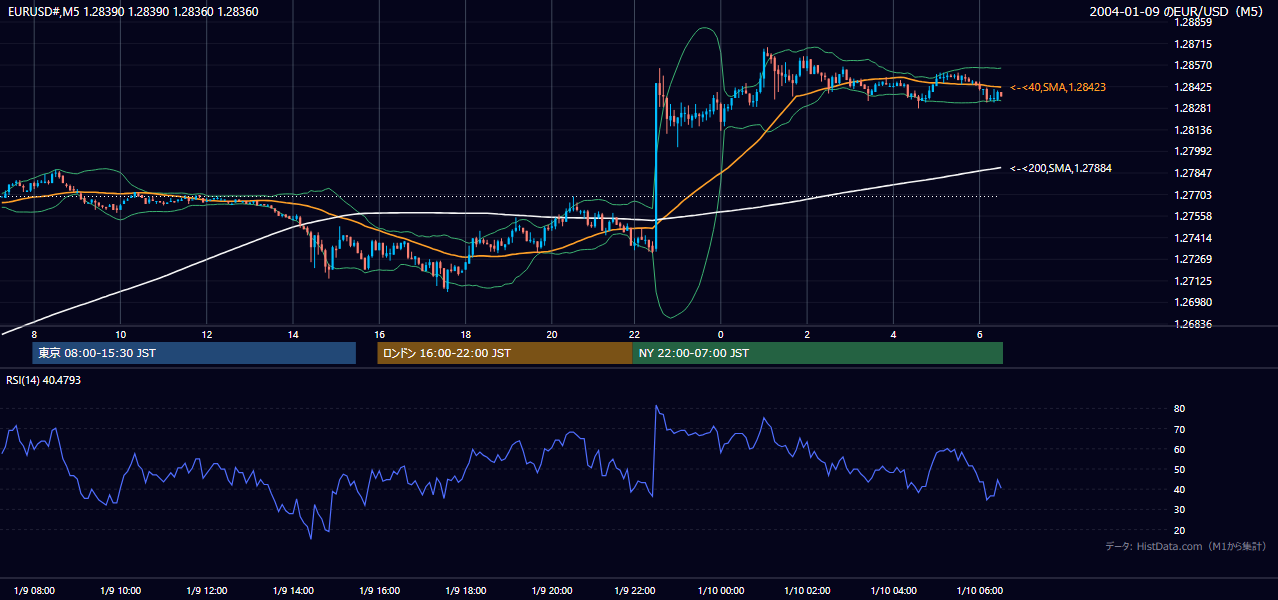Click the RSI 20 level label
This screenshot has width=1278, height=600.
[x=1180, y=530]
